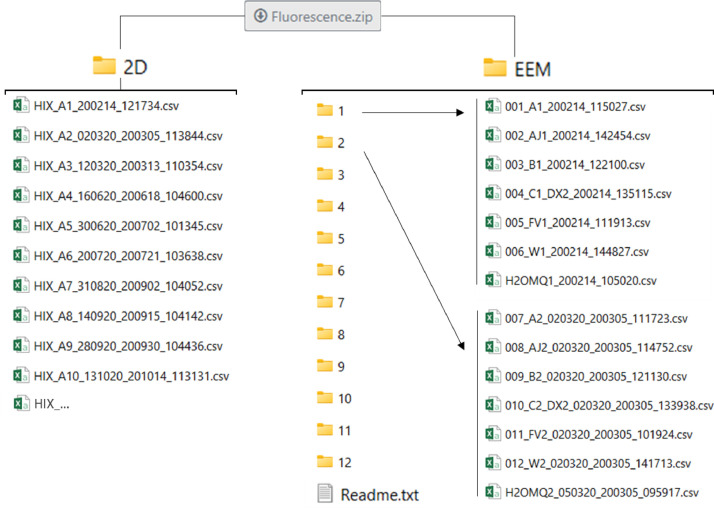Image resolution: width=714 pixels, height=508 pixels.
Task: Select 007_A2_020320_200305_111723.csv file name
Action: [597, 319]
